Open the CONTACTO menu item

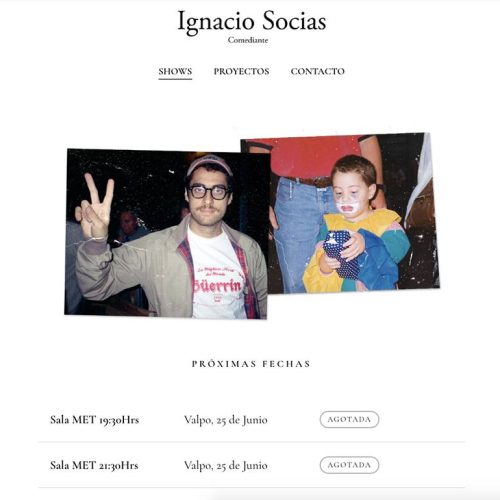318,71
